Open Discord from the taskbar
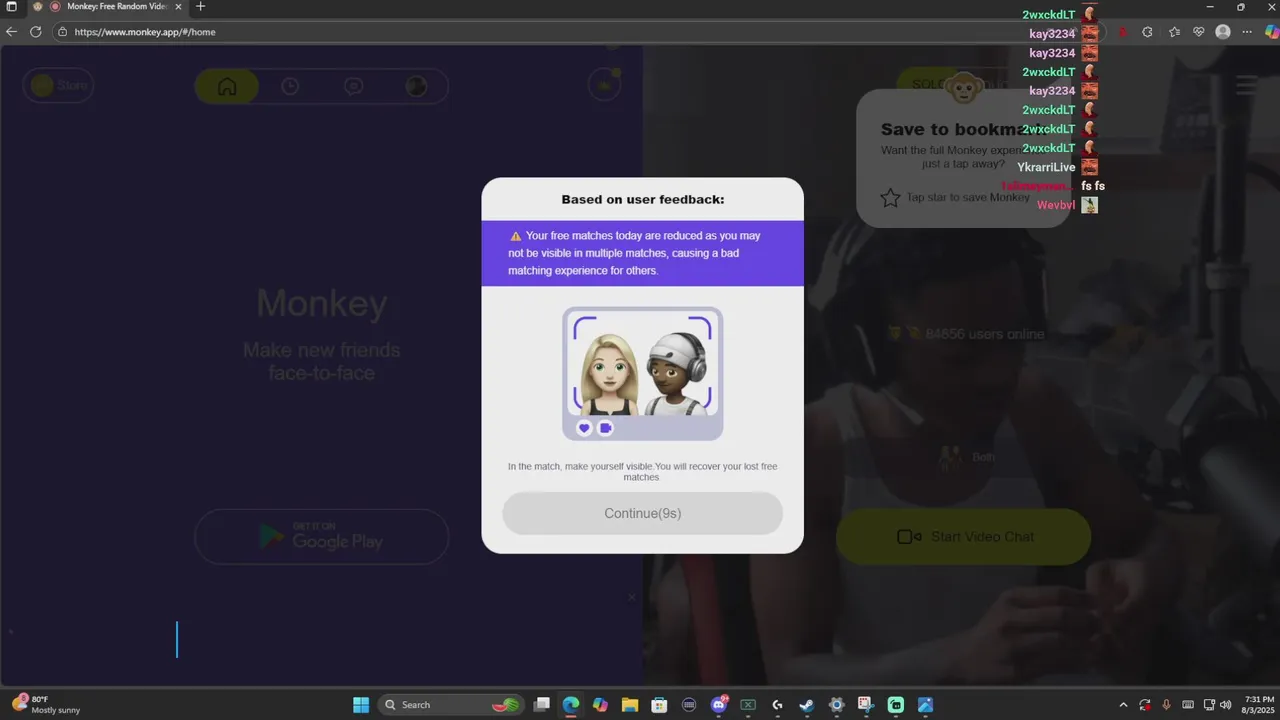This screenshot has width=1280, height=720. (718, 705)
